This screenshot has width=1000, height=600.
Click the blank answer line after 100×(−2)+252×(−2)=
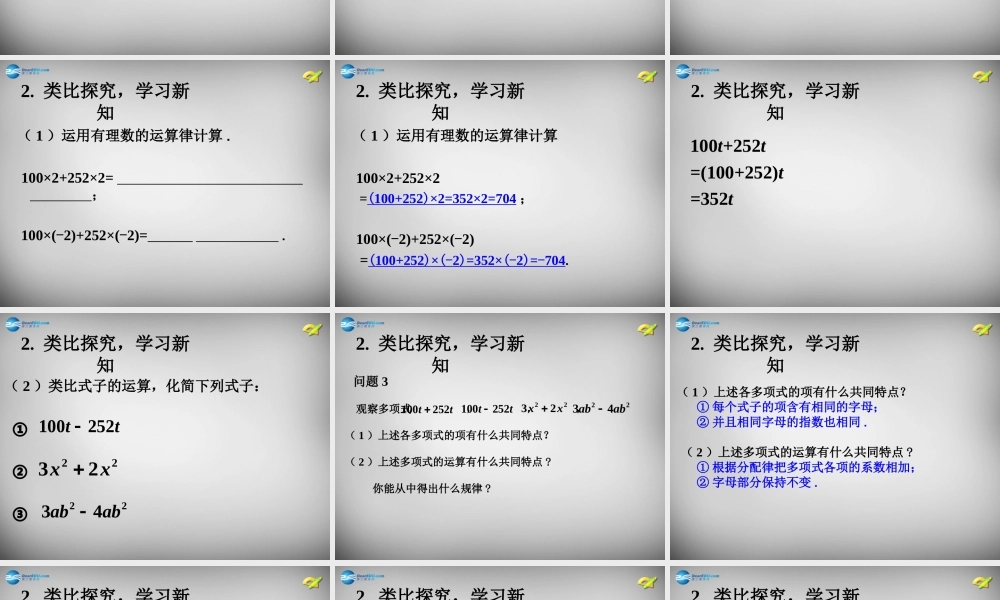(x=214, y=240)
